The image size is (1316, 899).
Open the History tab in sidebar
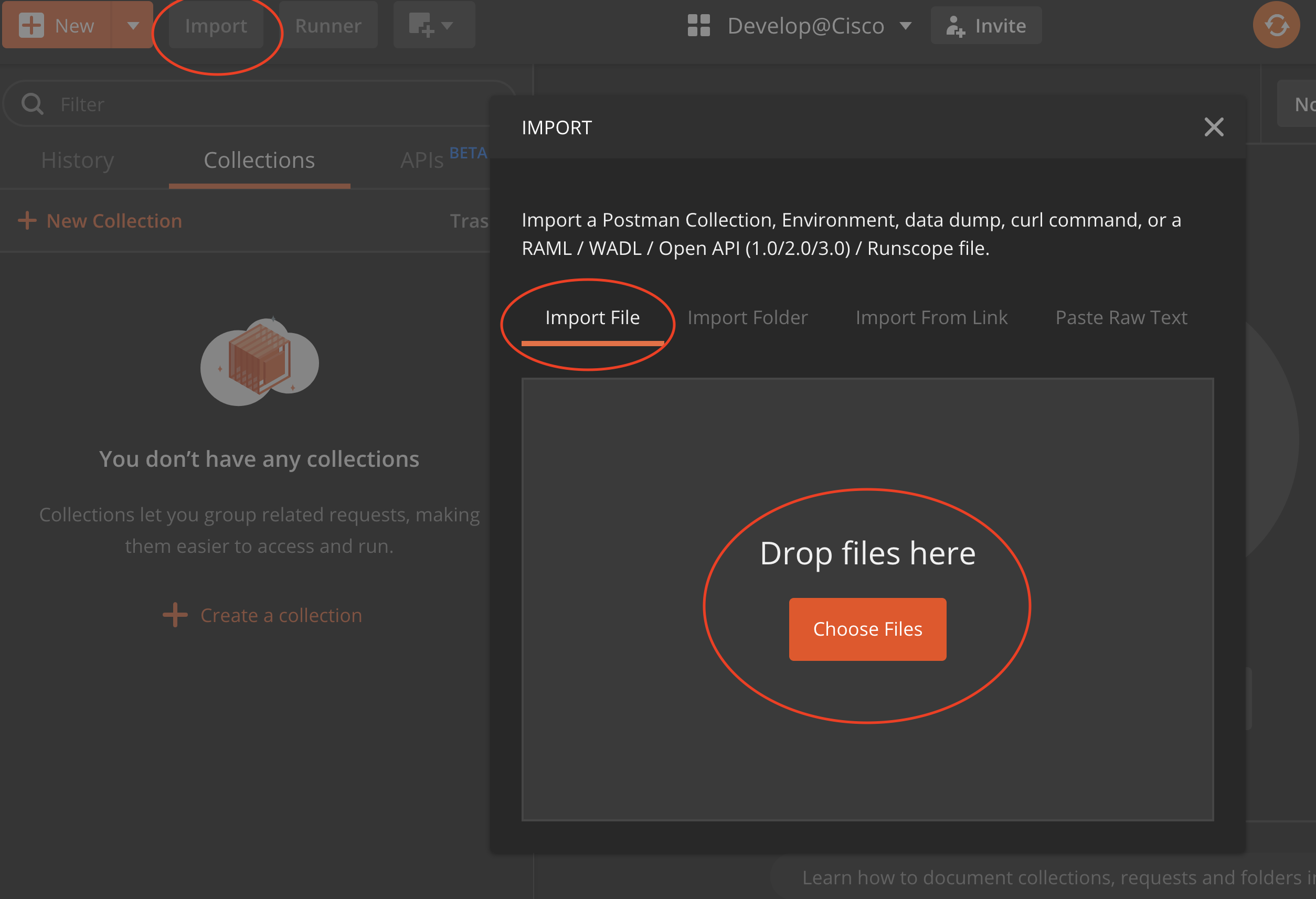point(78,160)
